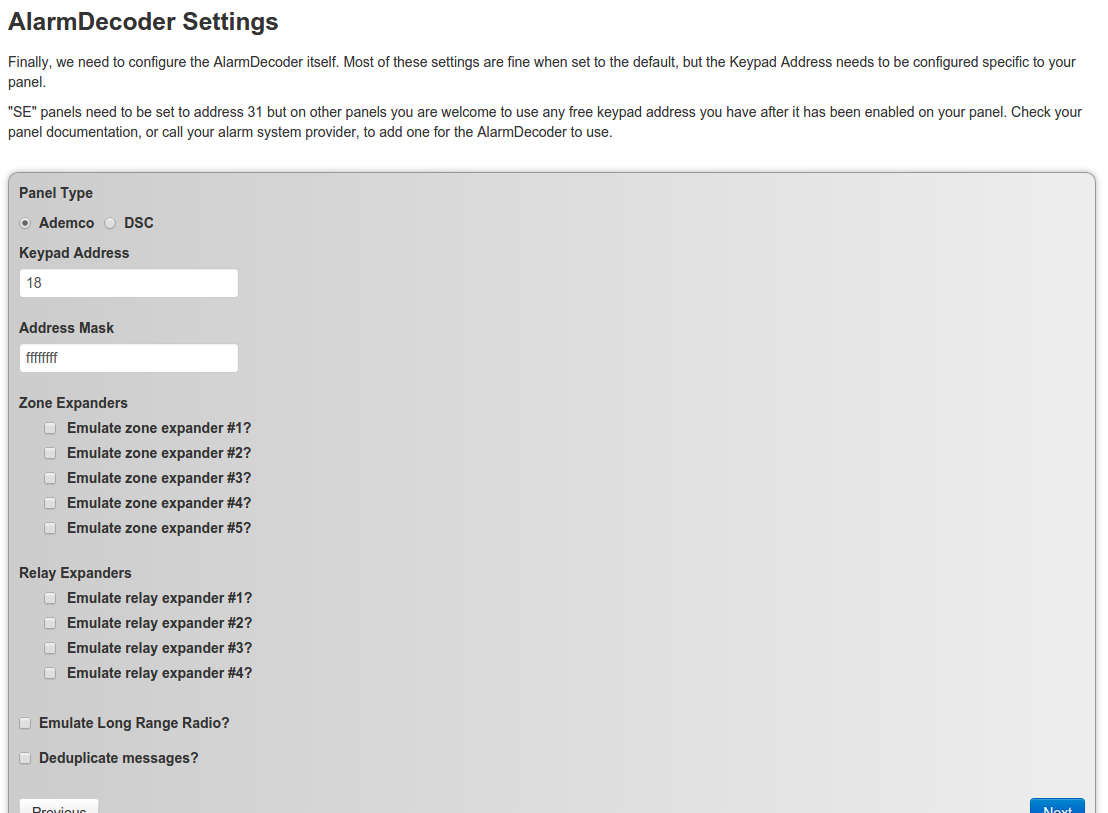Enable Emulate zone expander #2 checkbox
This screenshot has height=813, width=1108.
pos(50,453)
